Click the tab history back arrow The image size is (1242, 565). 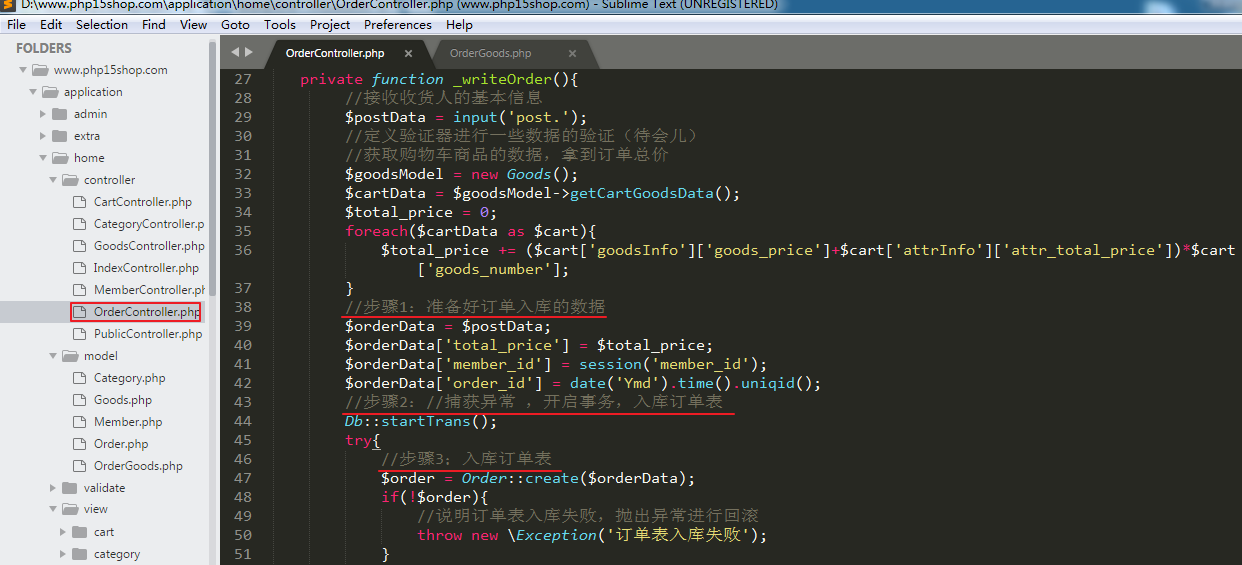pos(235,52)
